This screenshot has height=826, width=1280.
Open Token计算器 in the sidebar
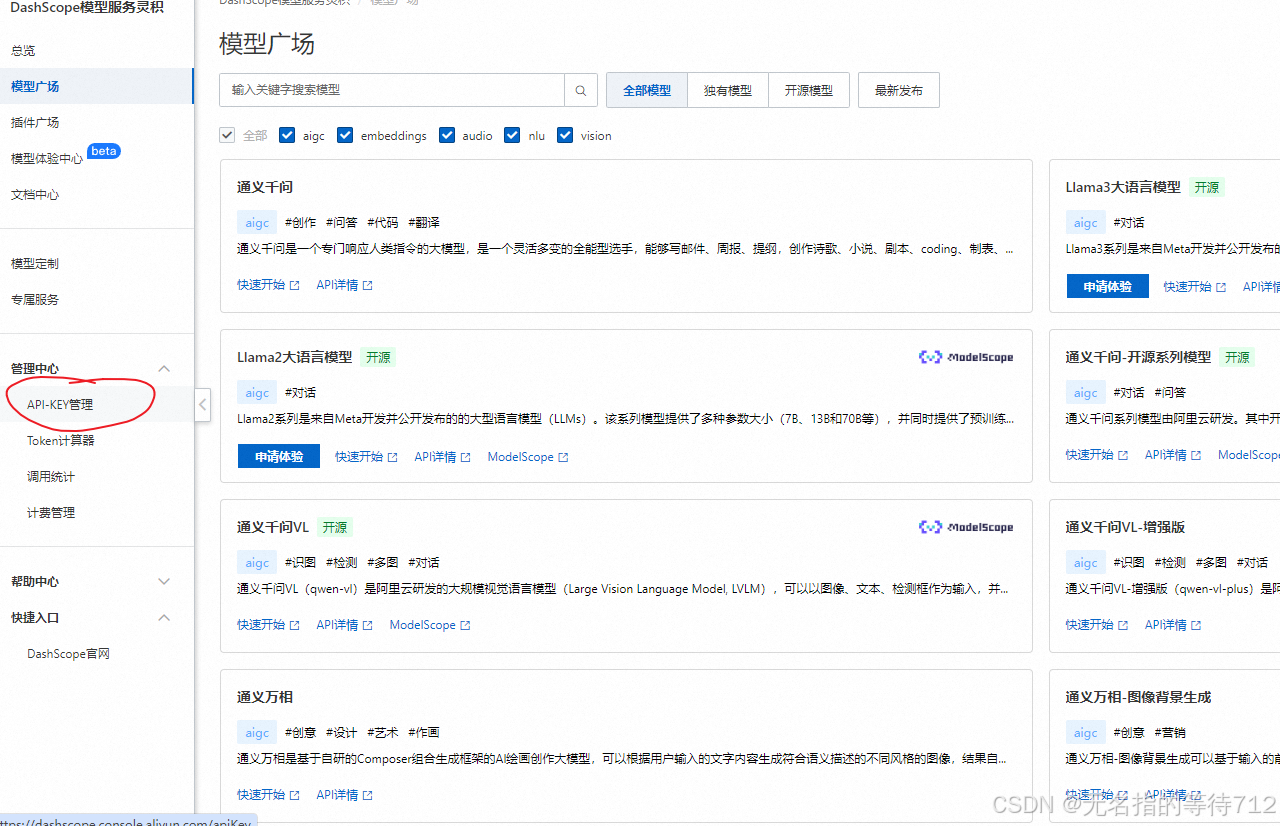click(x=61, y=441)
